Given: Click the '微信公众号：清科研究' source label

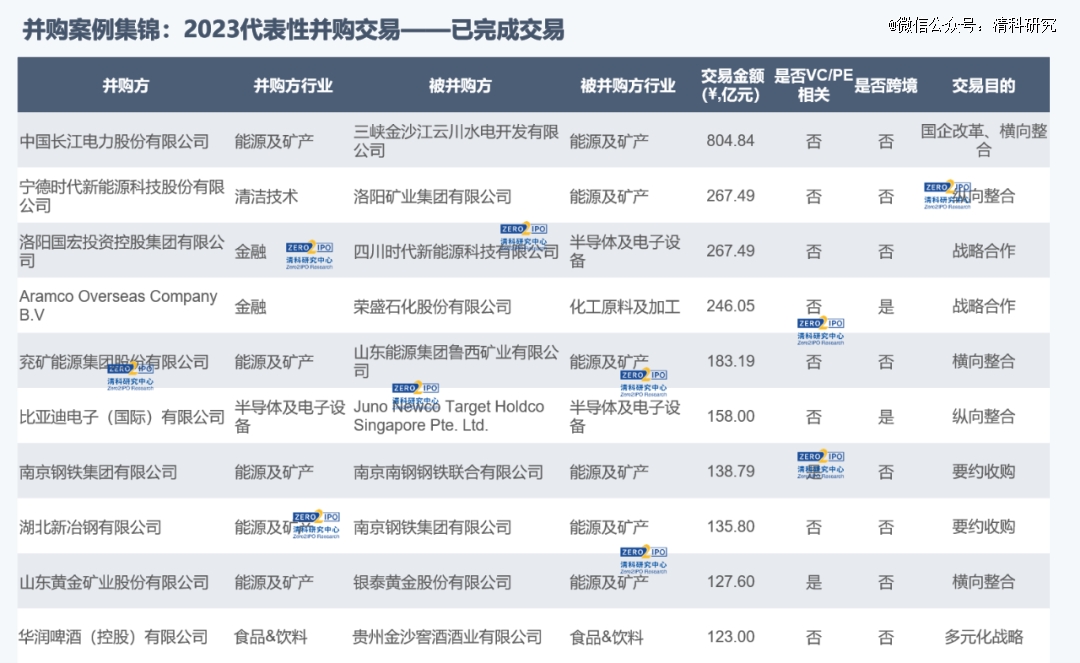Looking at the screenshot, I should click(x=972, y=25).
